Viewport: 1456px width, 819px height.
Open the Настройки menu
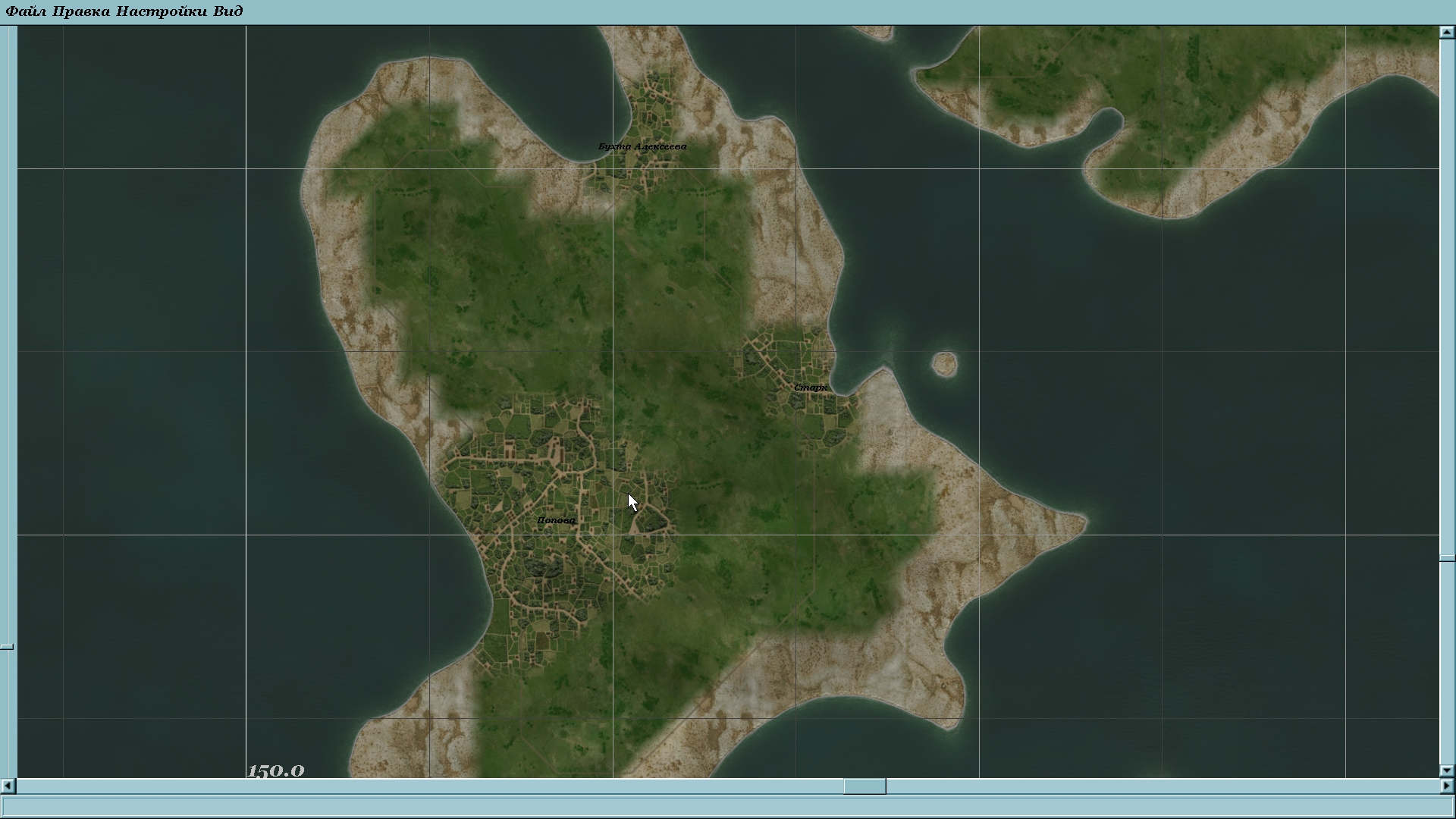pos(162,11)
